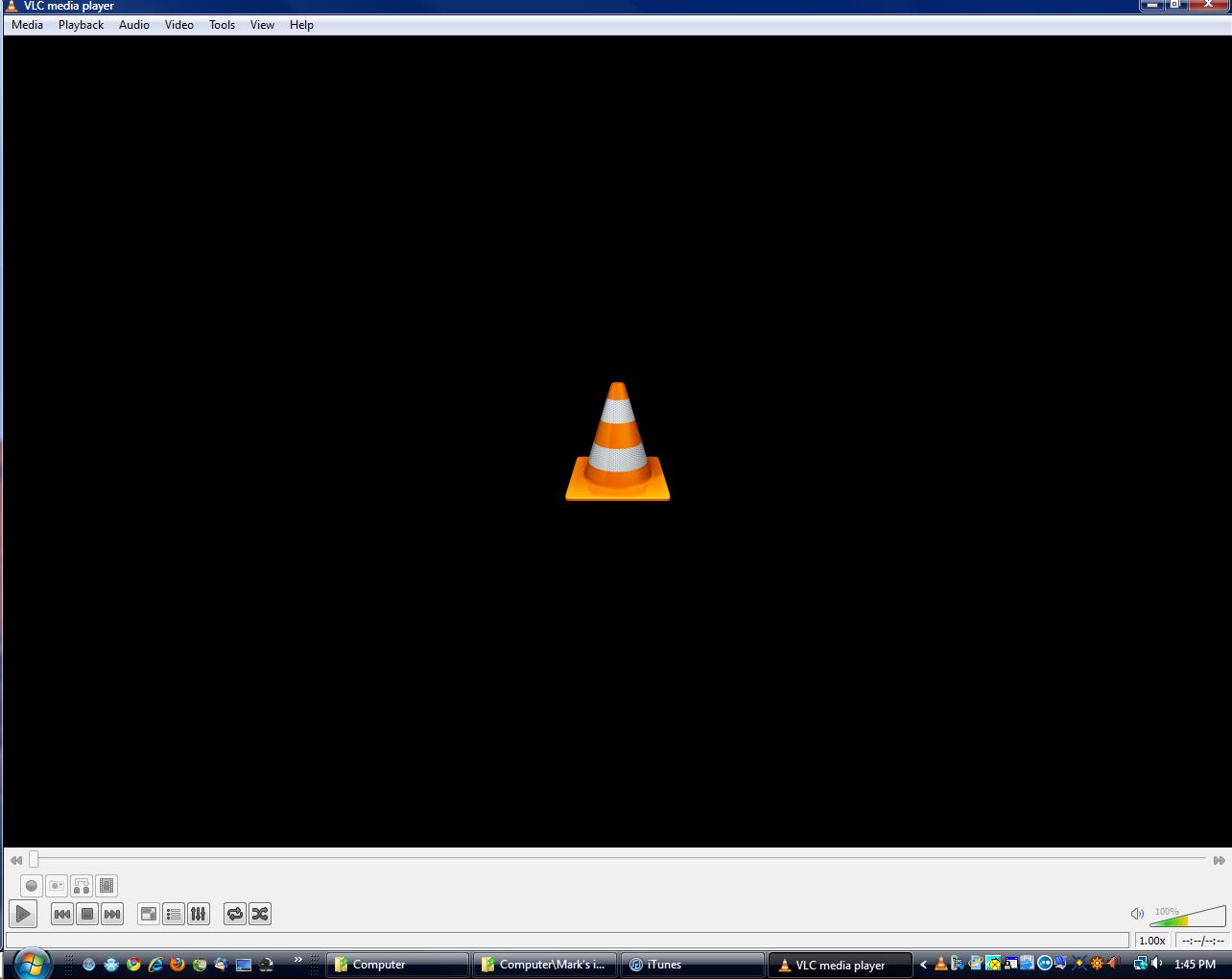The image size is (1232, 979).
Task: Click the large VLC cone in video area
Action: (618, 442)
